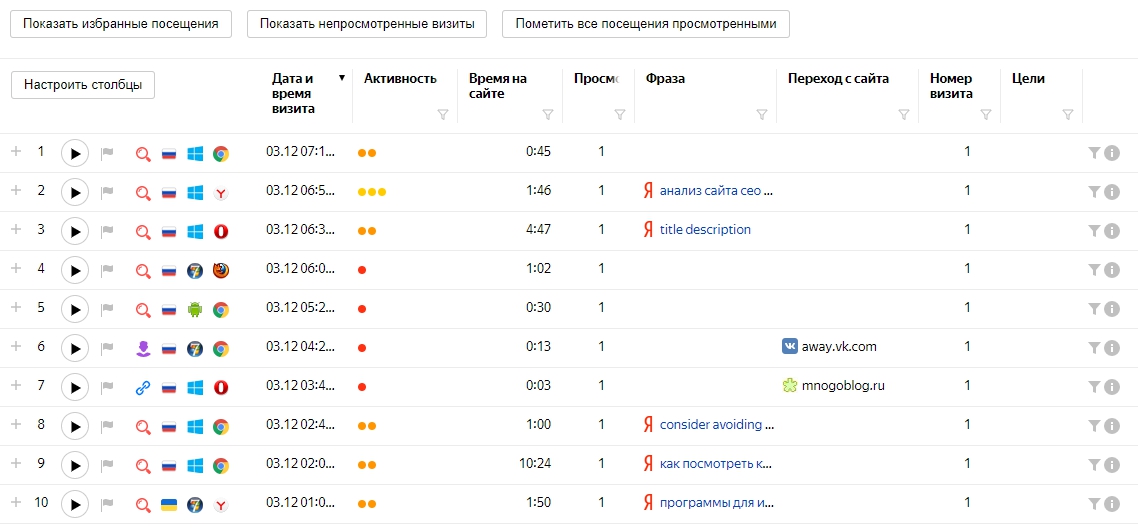Click Пометить все посещения просмотренными button
This screenshot has width=1138, height=528.
click(646, 23)
